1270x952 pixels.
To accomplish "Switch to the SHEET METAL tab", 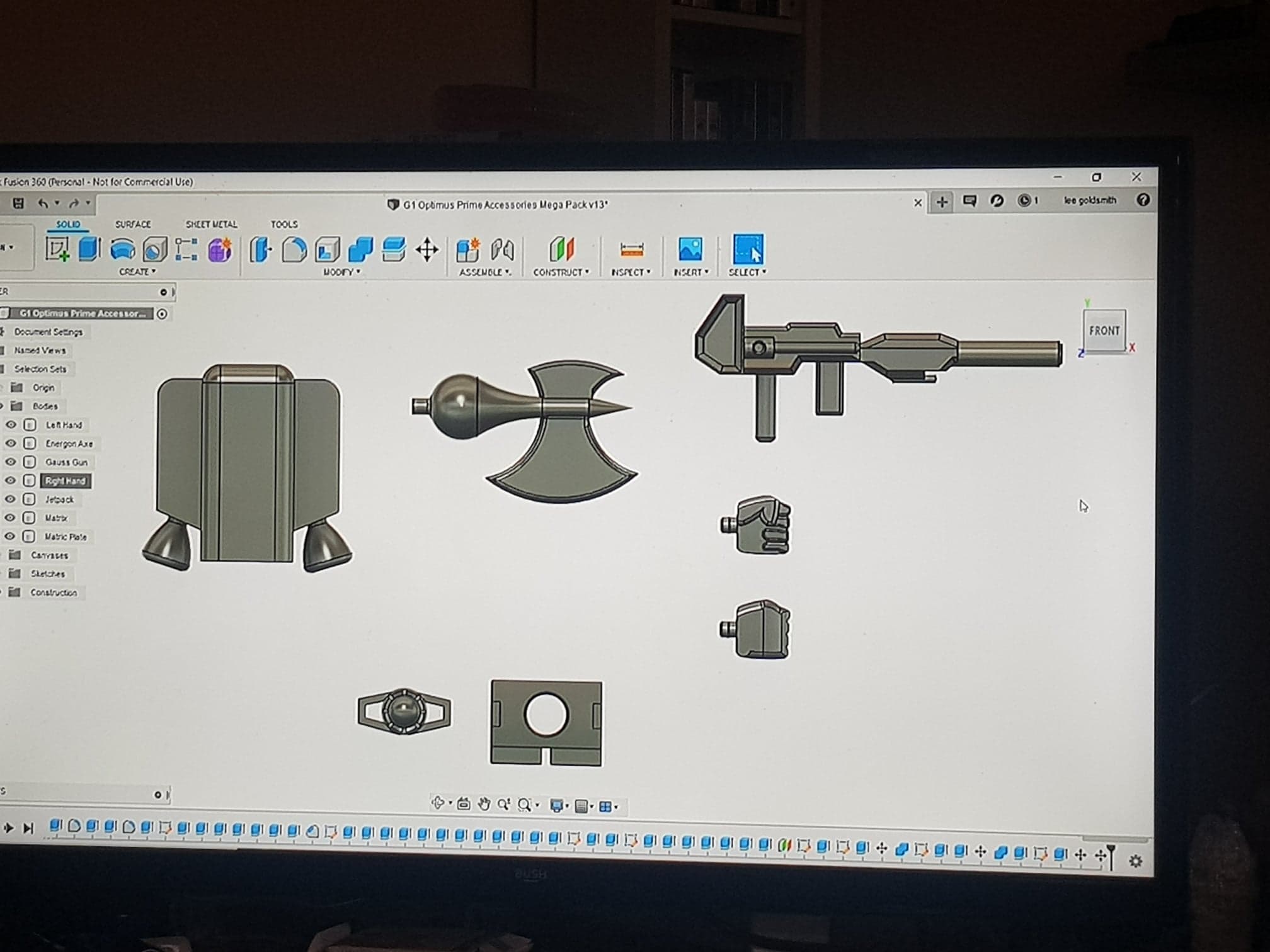I will pyautogui.click(x=211, y=224).
